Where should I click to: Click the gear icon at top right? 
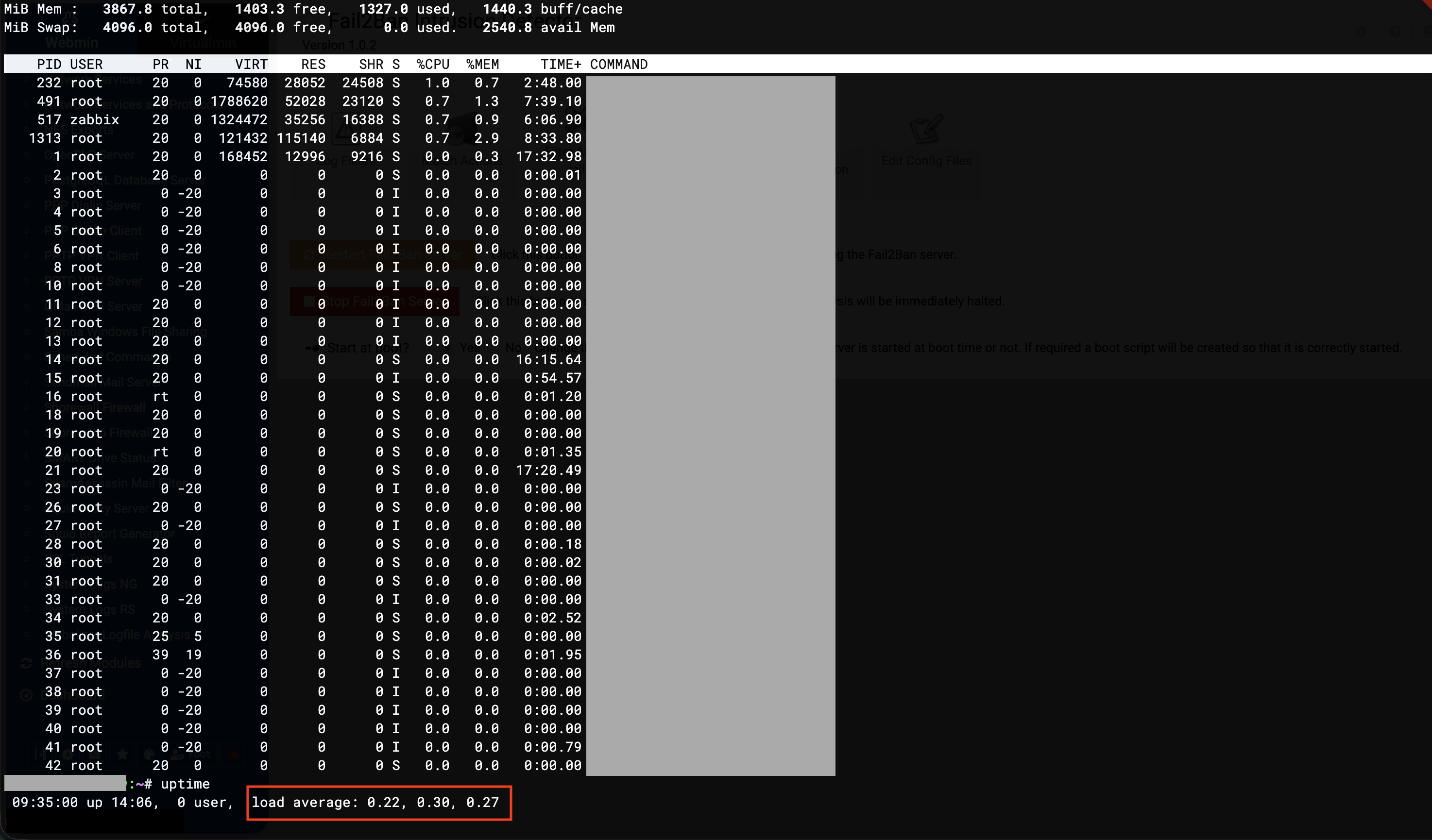[1362, 32]
